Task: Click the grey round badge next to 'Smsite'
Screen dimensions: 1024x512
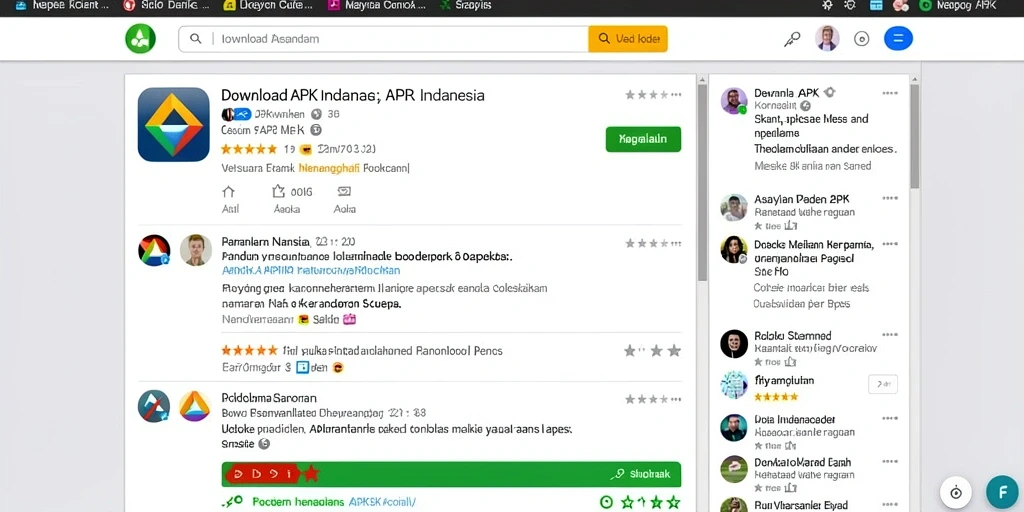Action: (x=264, y=444)
